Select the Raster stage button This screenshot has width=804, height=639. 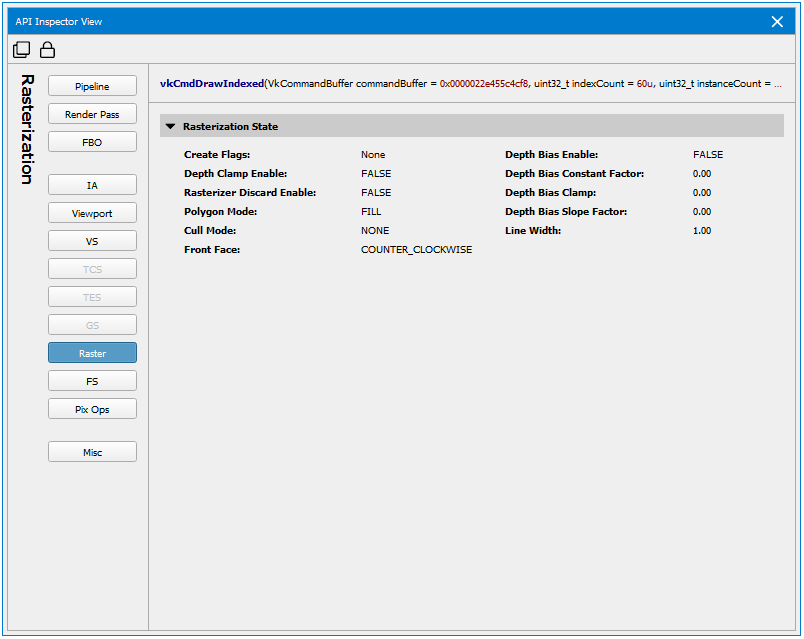point(92,353)
